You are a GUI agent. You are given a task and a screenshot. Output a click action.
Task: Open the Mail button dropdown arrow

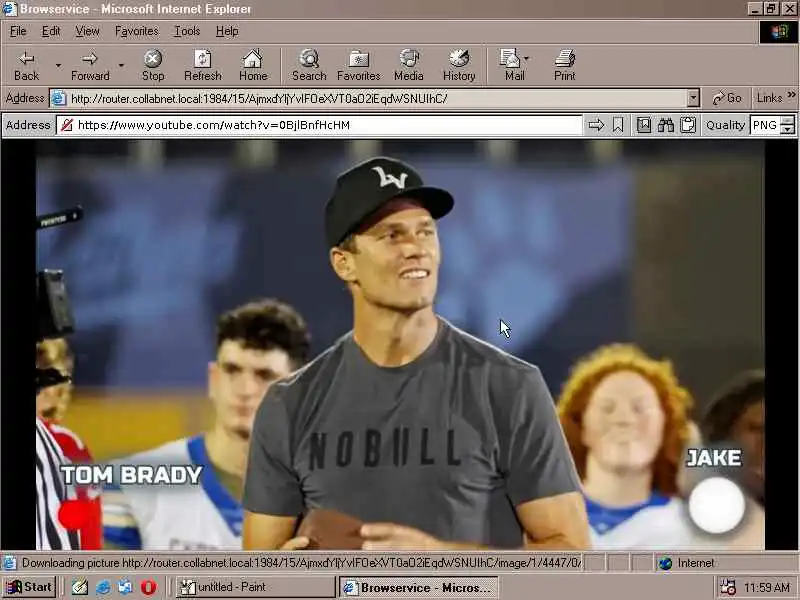tap(527, 58)
